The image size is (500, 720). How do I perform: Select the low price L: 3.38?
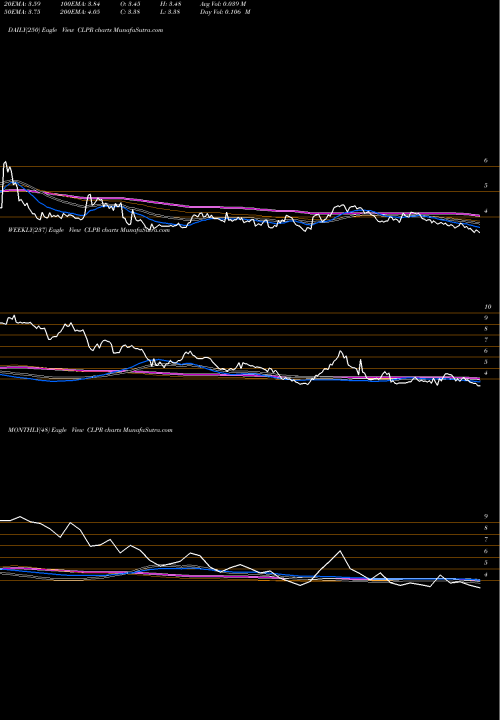click(170, 12)
